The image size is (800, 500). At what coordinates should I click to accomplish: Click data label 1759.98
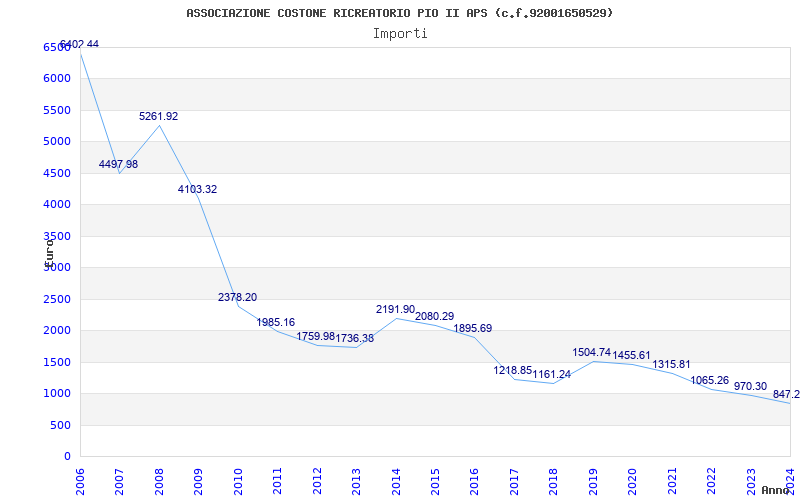315,336
